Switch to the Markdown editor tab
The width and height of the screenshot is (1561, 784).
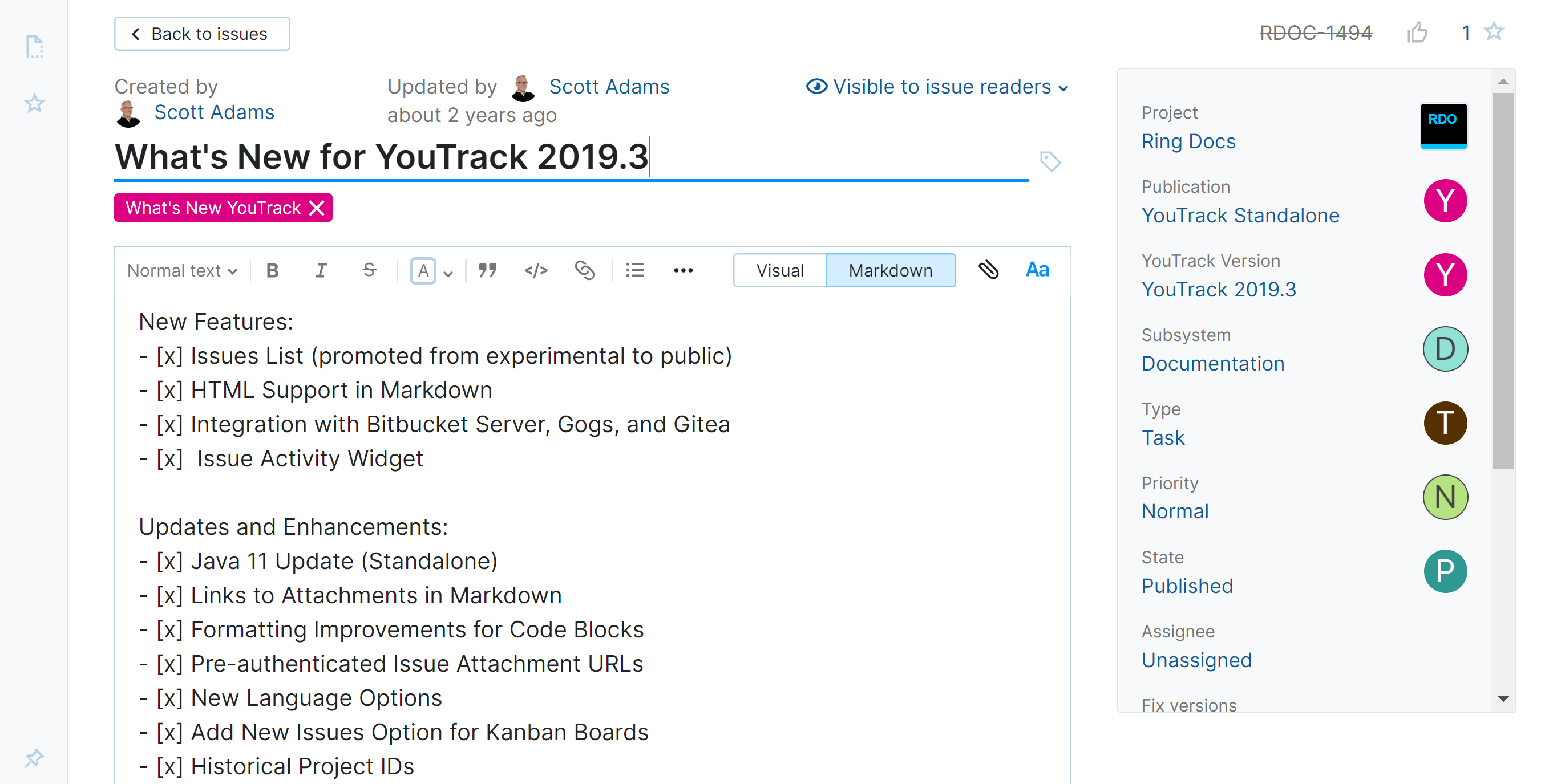click(x=890, y=270)
